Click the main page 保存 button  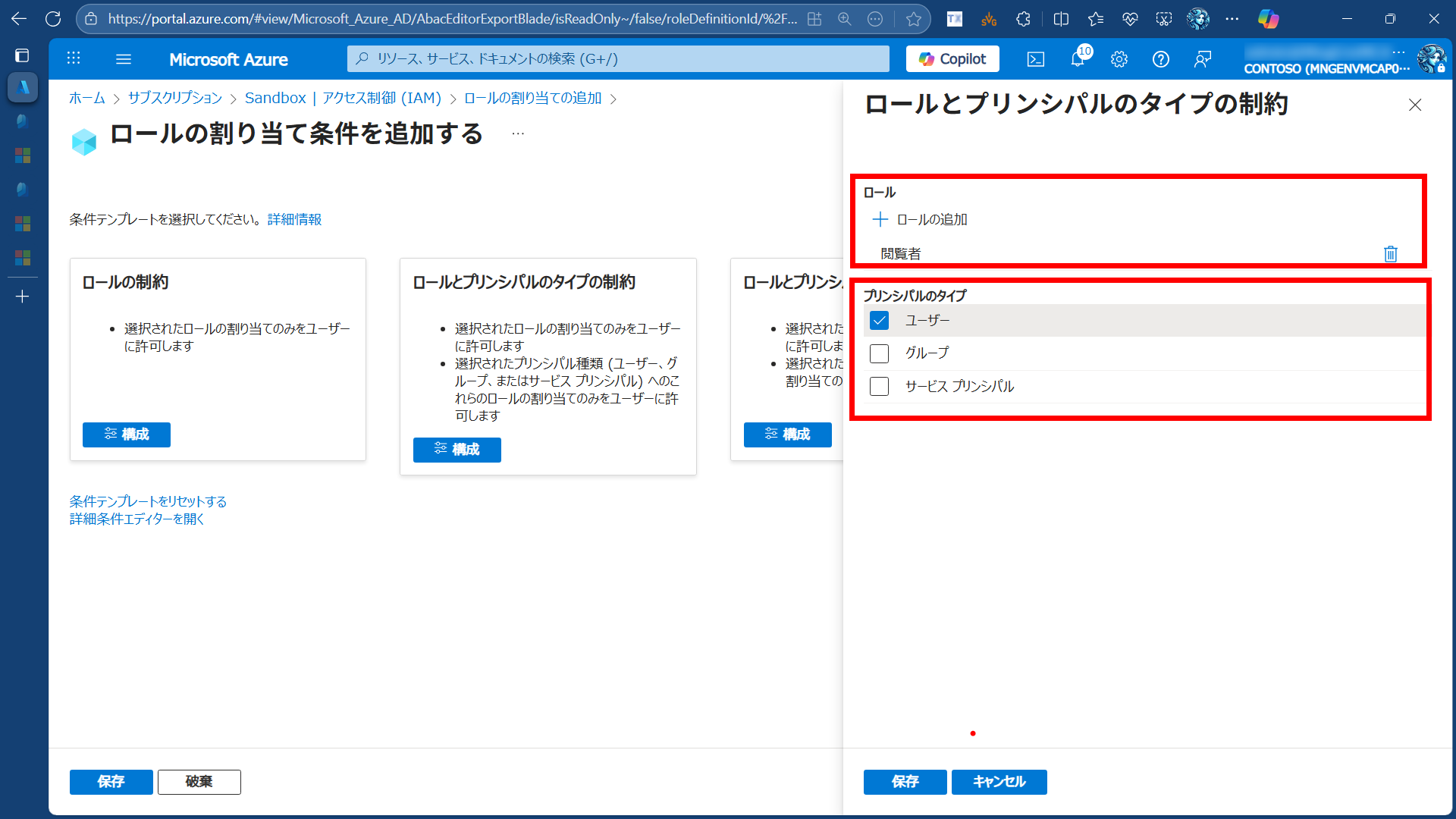point(111,782)
